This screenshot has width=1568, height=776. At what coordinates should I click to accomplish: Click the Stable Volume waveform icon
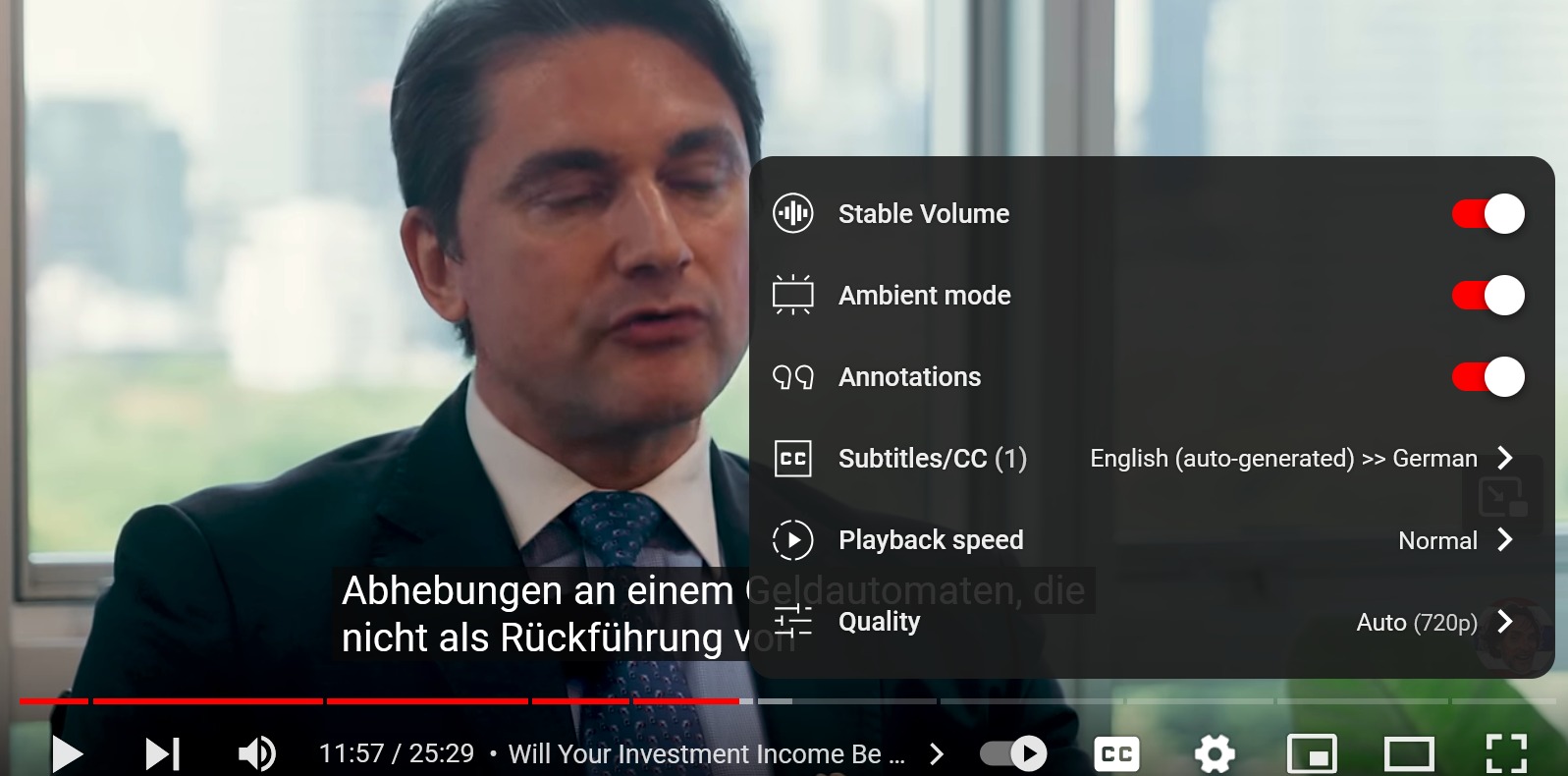(793, 213)
